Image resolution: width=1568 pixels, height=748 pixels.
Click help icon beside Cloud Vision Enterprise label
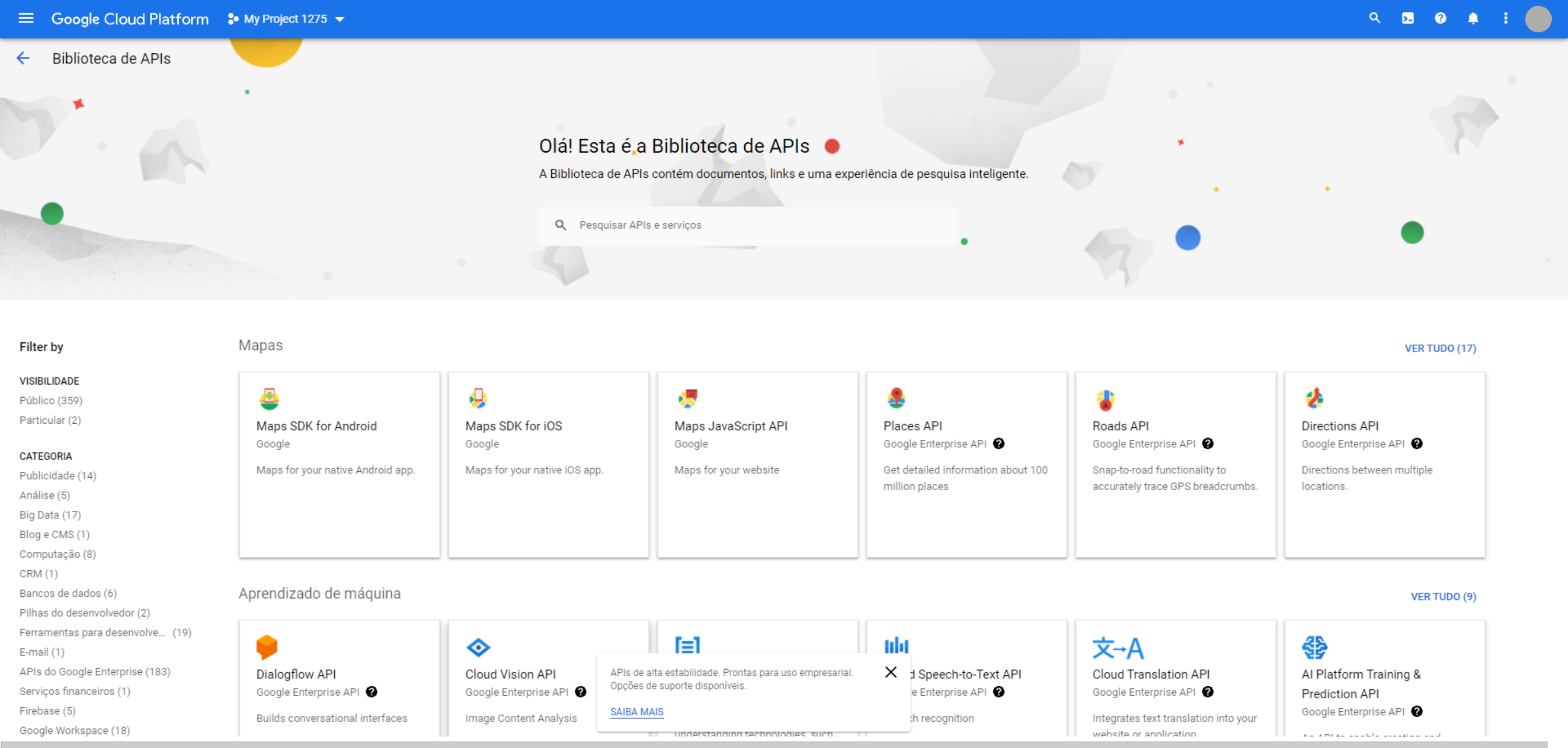581,692
